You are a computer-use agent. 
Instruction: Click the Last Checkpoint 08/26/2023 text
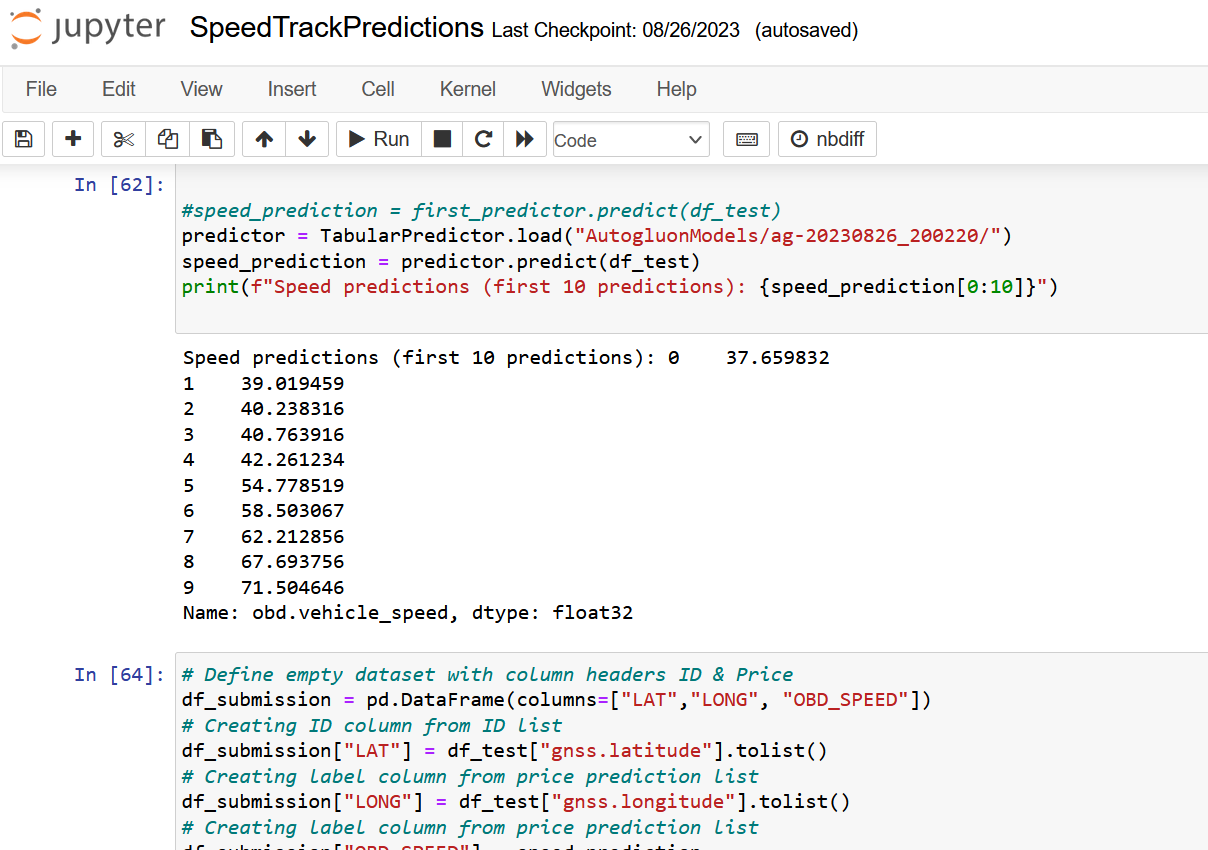pyautogui.click(x=616, y=30)
